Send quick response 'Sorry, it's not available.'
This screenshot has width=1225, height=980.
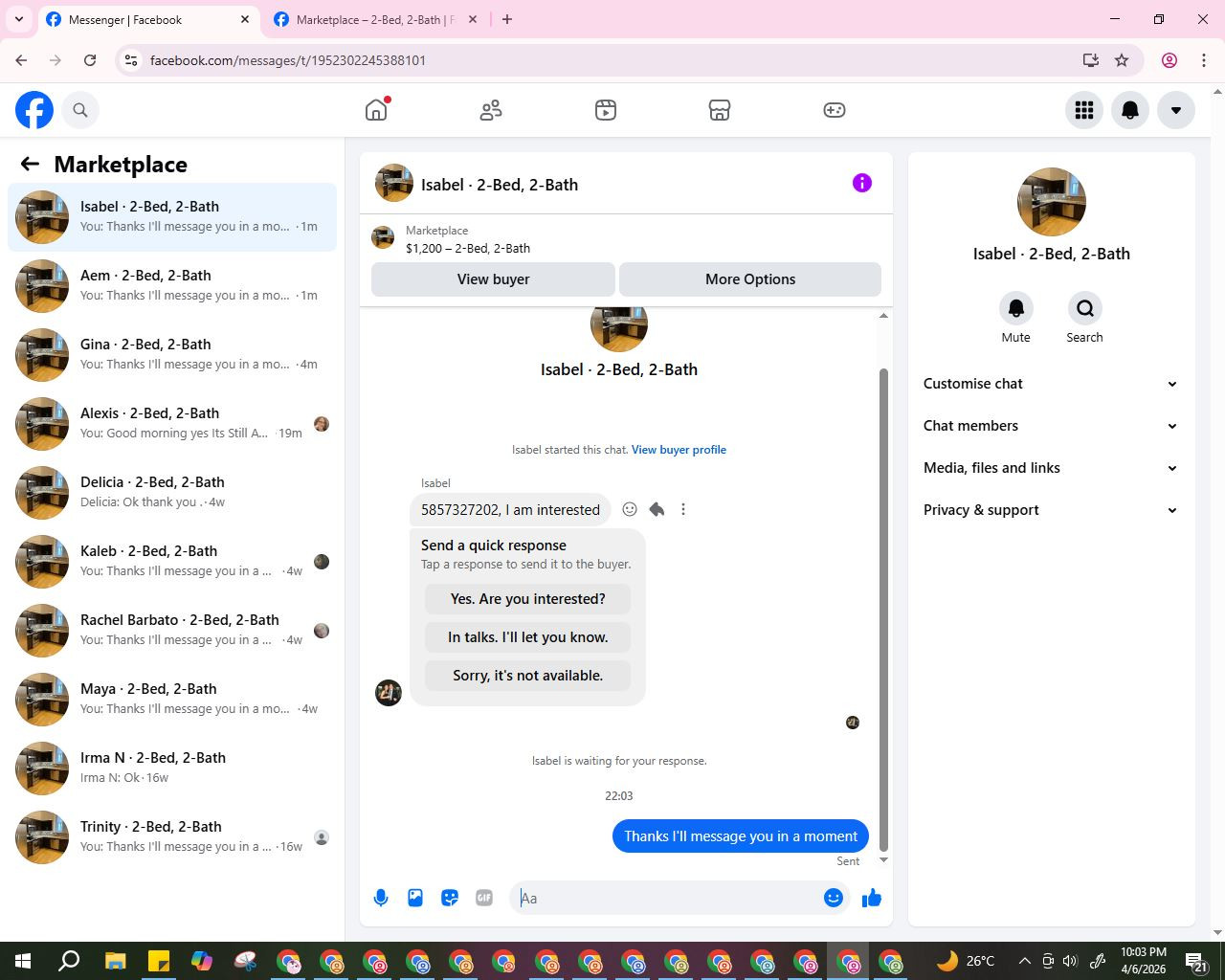527,676
